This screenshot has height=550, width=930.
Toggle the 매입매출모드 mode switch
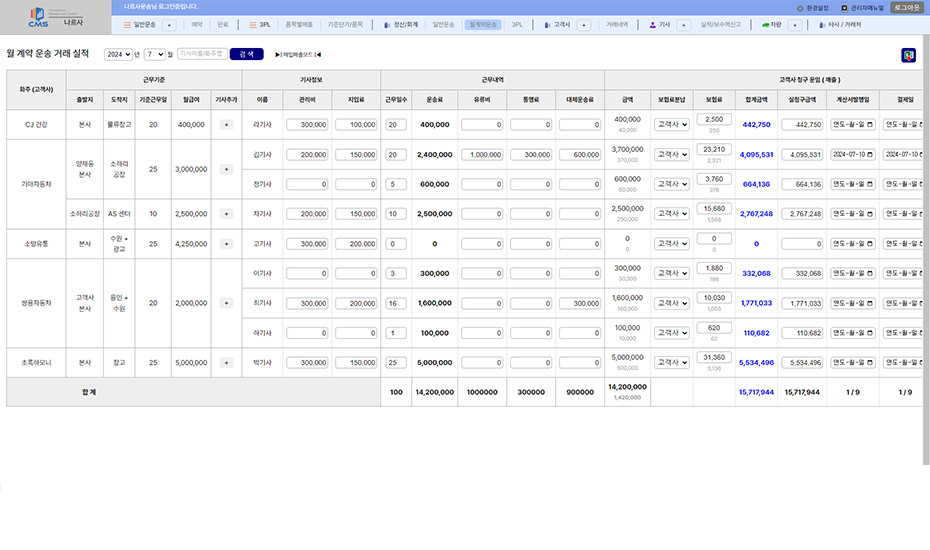click(x=298, y=55)
